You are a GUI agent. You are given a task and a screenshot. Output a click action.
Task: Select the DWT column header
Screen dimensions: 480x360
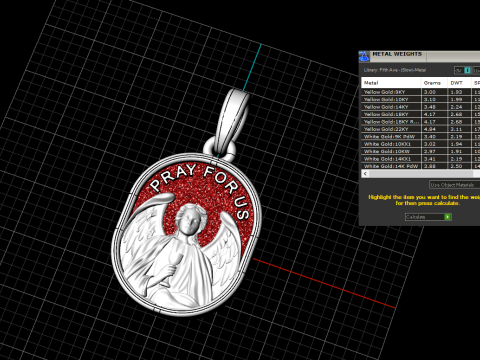(459, 83)
